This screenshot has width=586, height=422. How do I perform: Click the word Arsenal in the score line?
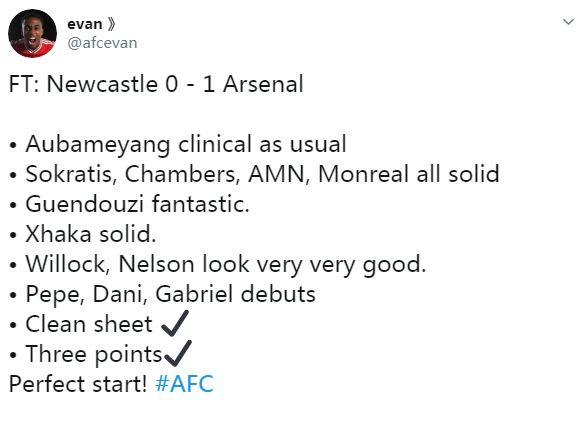coord(263,84)
